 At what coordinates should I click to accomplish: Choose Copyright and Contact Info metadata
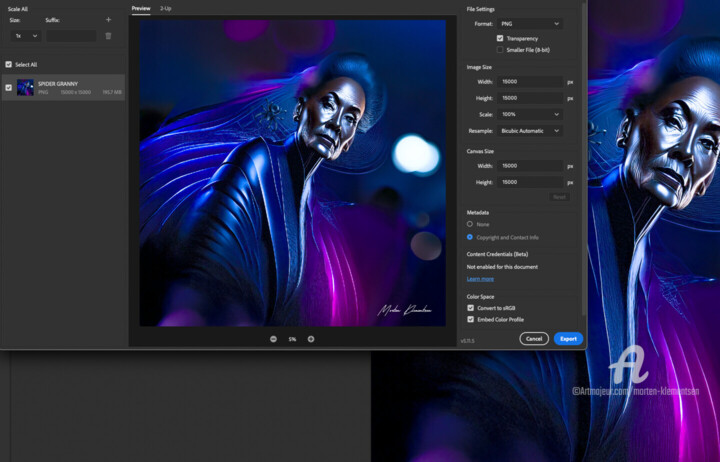click(x=470, y=237)
